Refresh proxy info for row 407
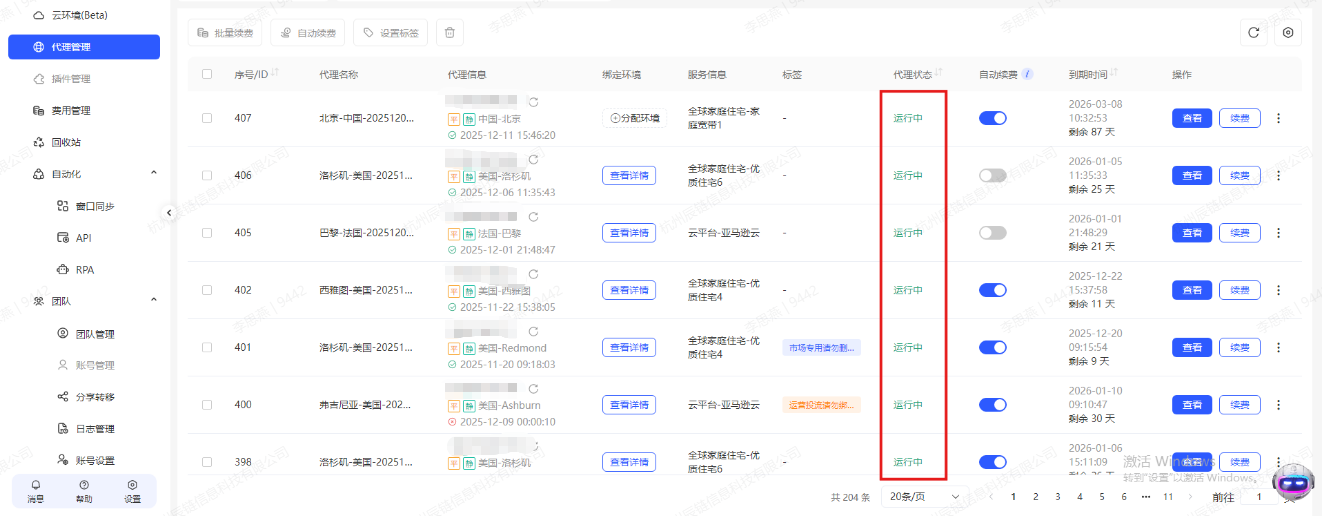This screenshot has width=1322, height=516. 534,102
